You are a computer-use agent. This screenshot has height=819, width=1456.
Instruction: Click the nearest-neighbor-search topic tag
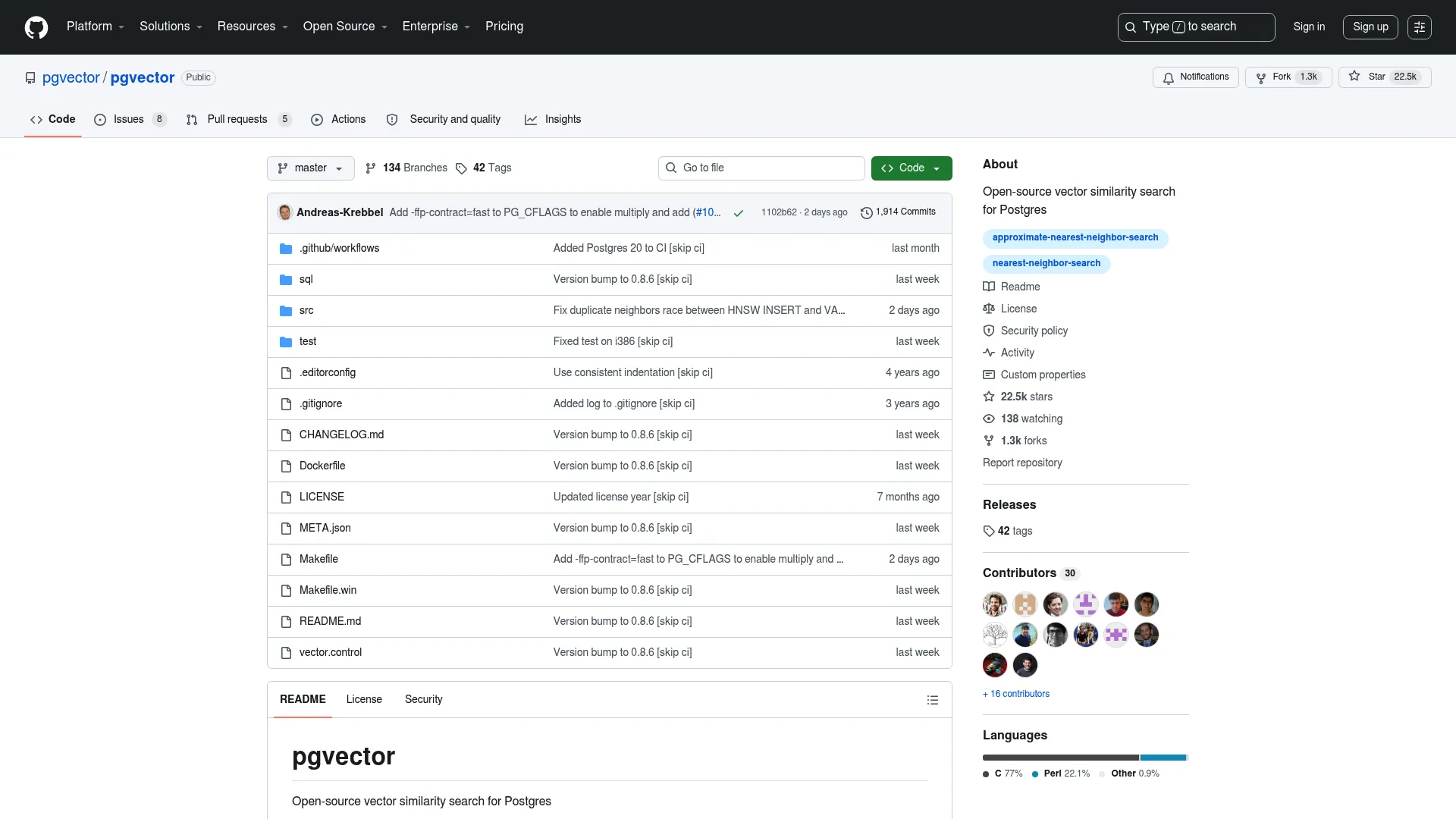pos(1046,264)
